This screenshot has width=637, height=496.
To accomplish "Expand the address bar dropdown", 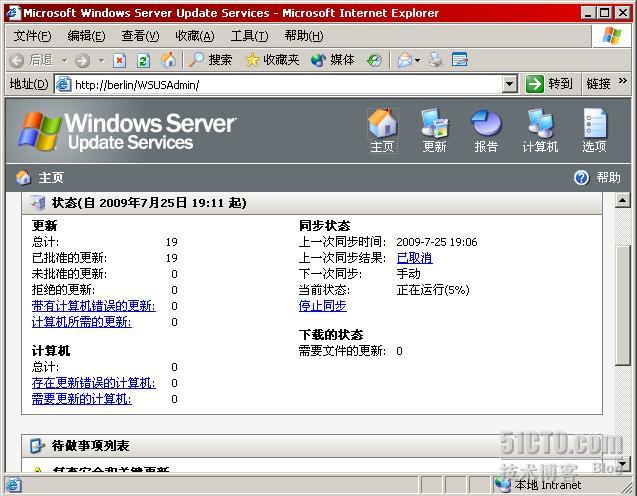I will 509,84.
